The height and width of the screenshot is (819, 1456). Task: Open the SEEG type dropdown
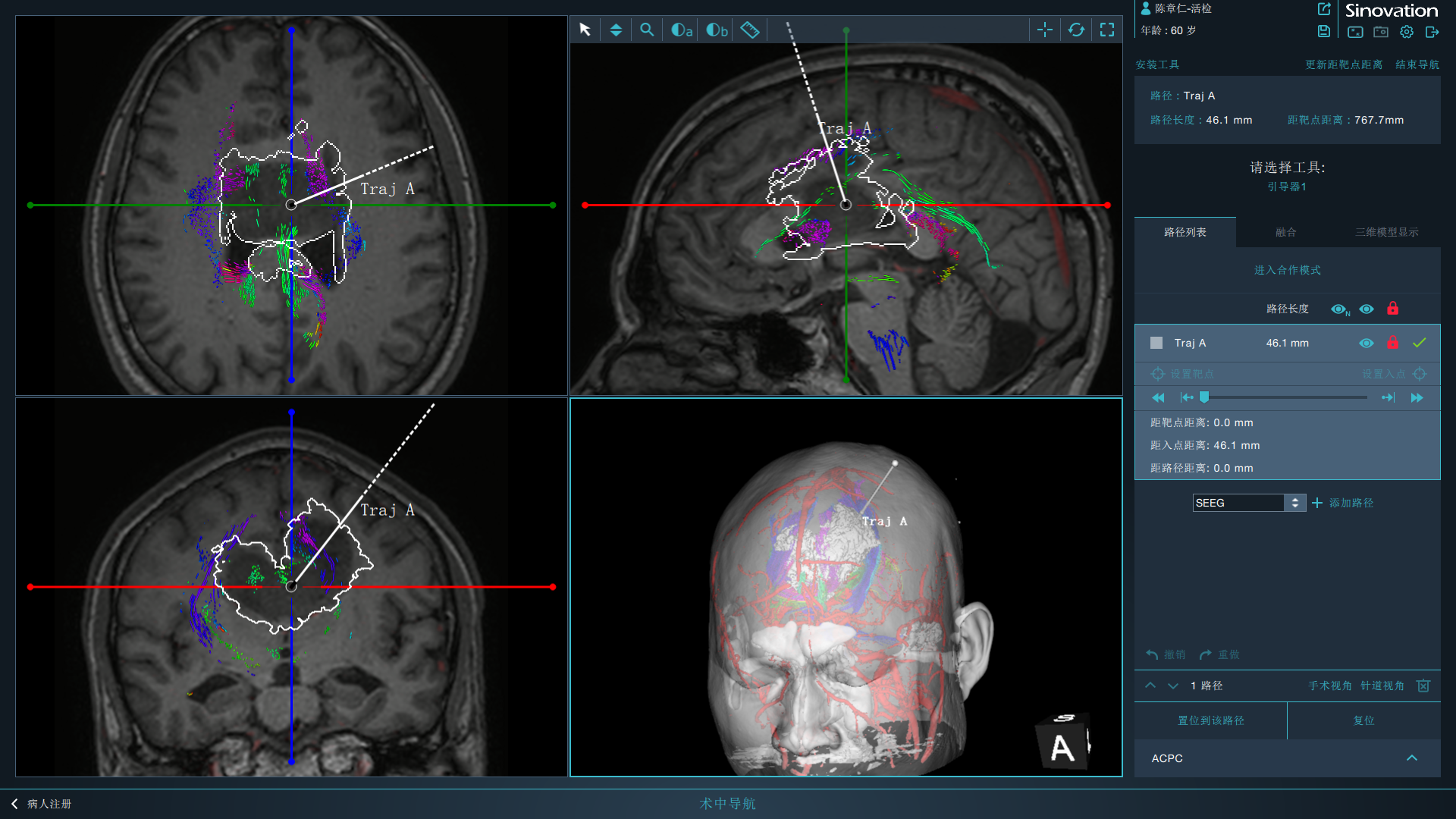[x=1294, y=503]
